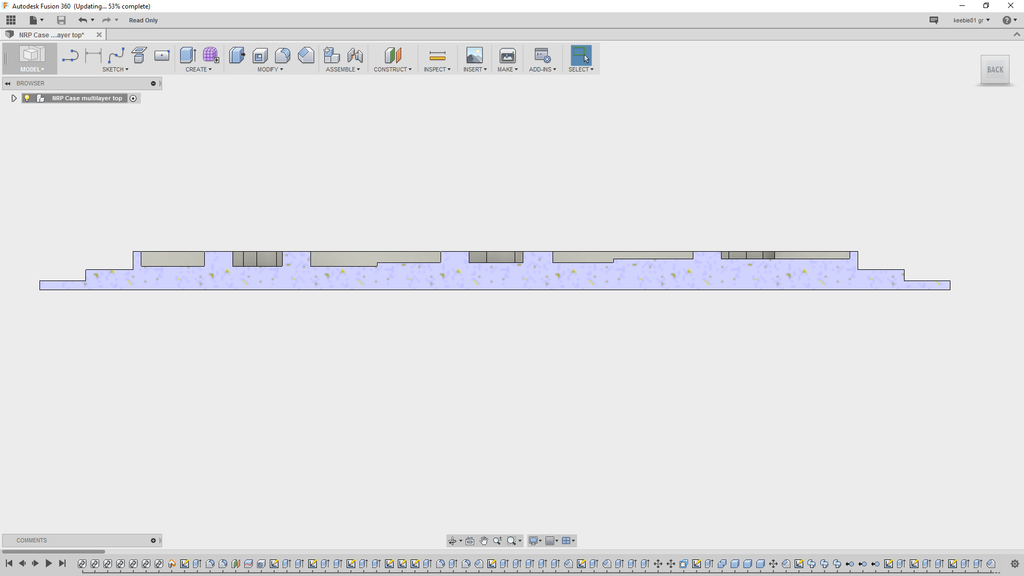Toggle lightbulb visibility of NRP Case multilayer top
Image resolution: width=1024 pixels, height=576 pixels.
(x=27, y=98)
